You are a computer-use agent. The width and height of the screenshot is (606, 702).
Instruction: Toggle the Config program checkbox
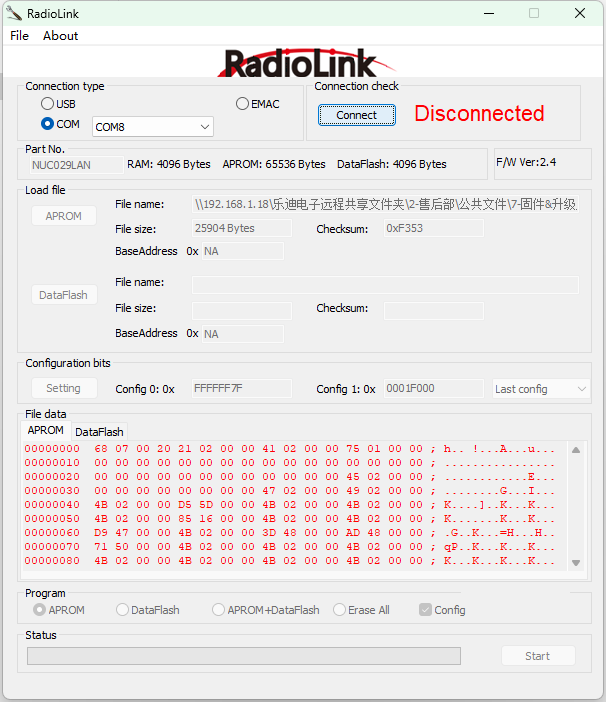click(x=426, y=610)
